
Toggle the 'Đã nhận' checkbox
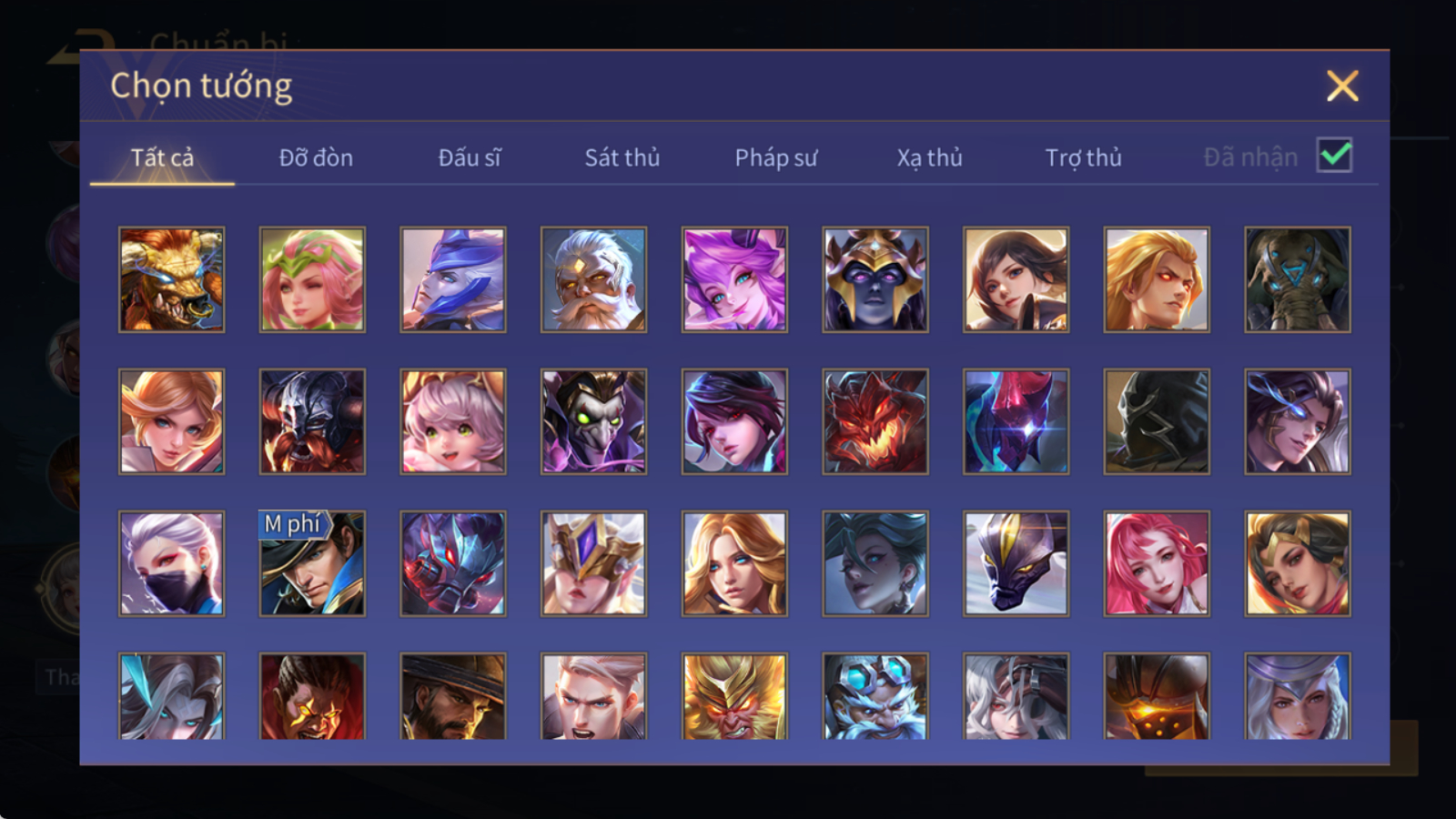pyautogui.click(x=1334, y=156)
